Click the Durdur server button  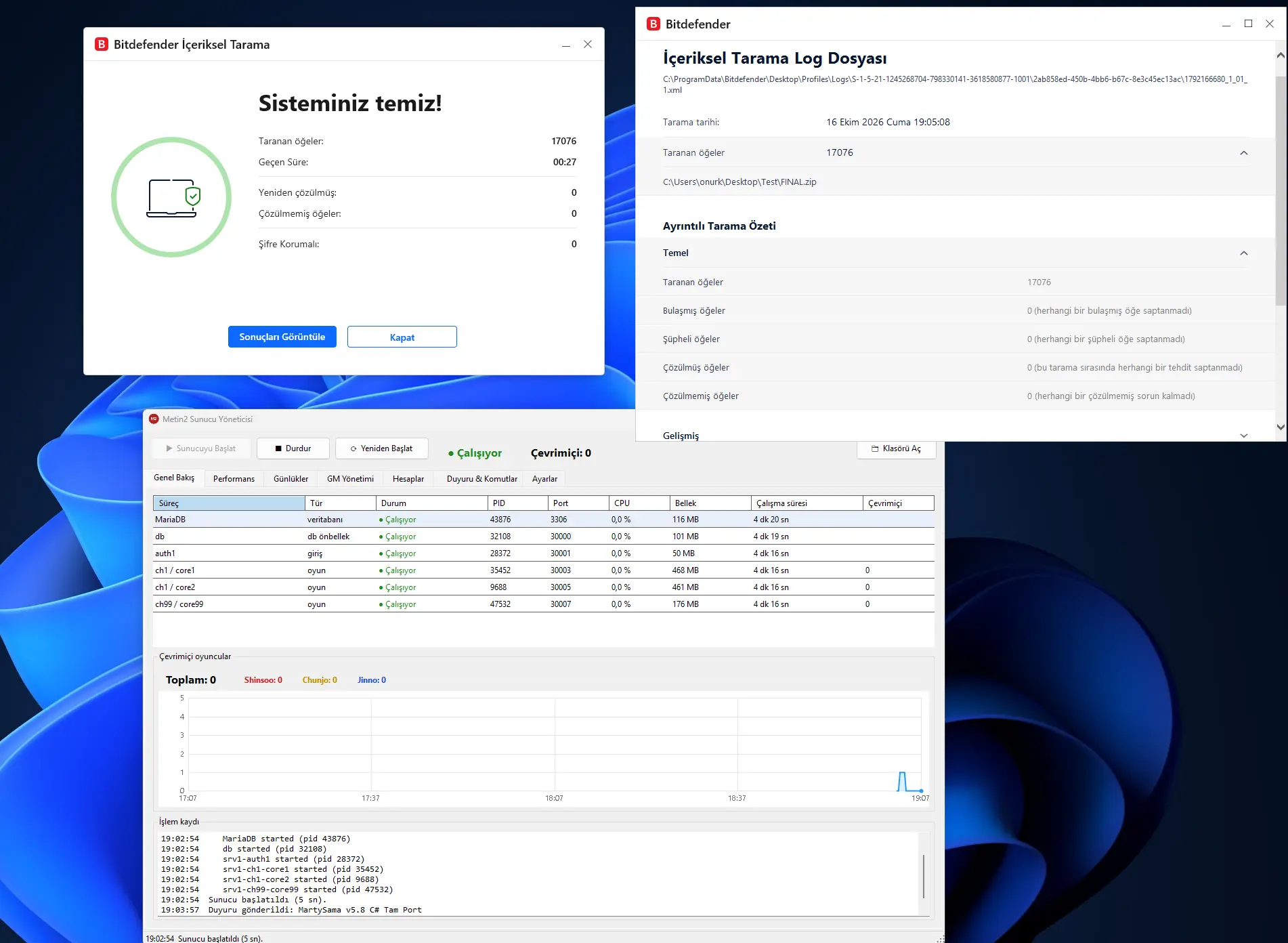[x=293, y=448]
